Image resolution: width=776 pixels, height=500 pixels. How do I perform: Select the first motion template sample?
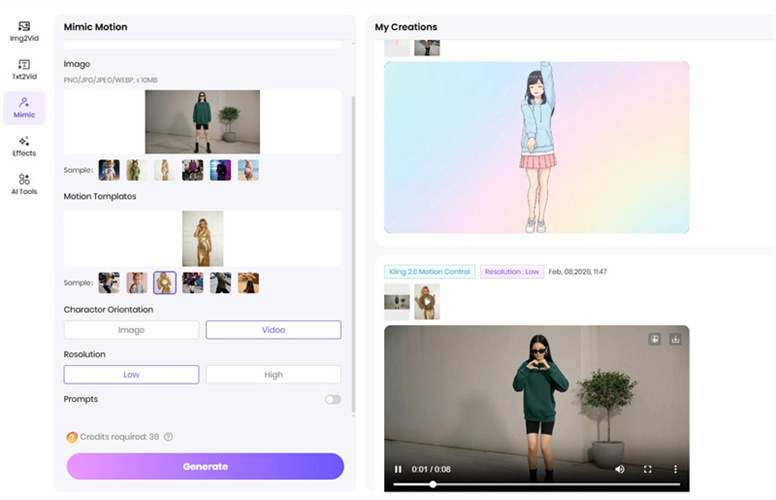pyautogui.click(x=109, y=283)
